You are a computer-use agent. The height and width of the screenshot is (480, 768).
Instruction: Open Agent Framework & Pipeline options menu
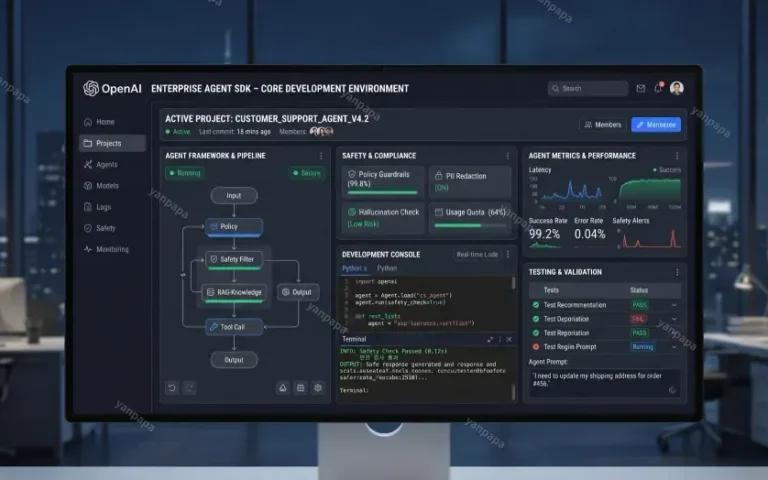coord(320,156)
